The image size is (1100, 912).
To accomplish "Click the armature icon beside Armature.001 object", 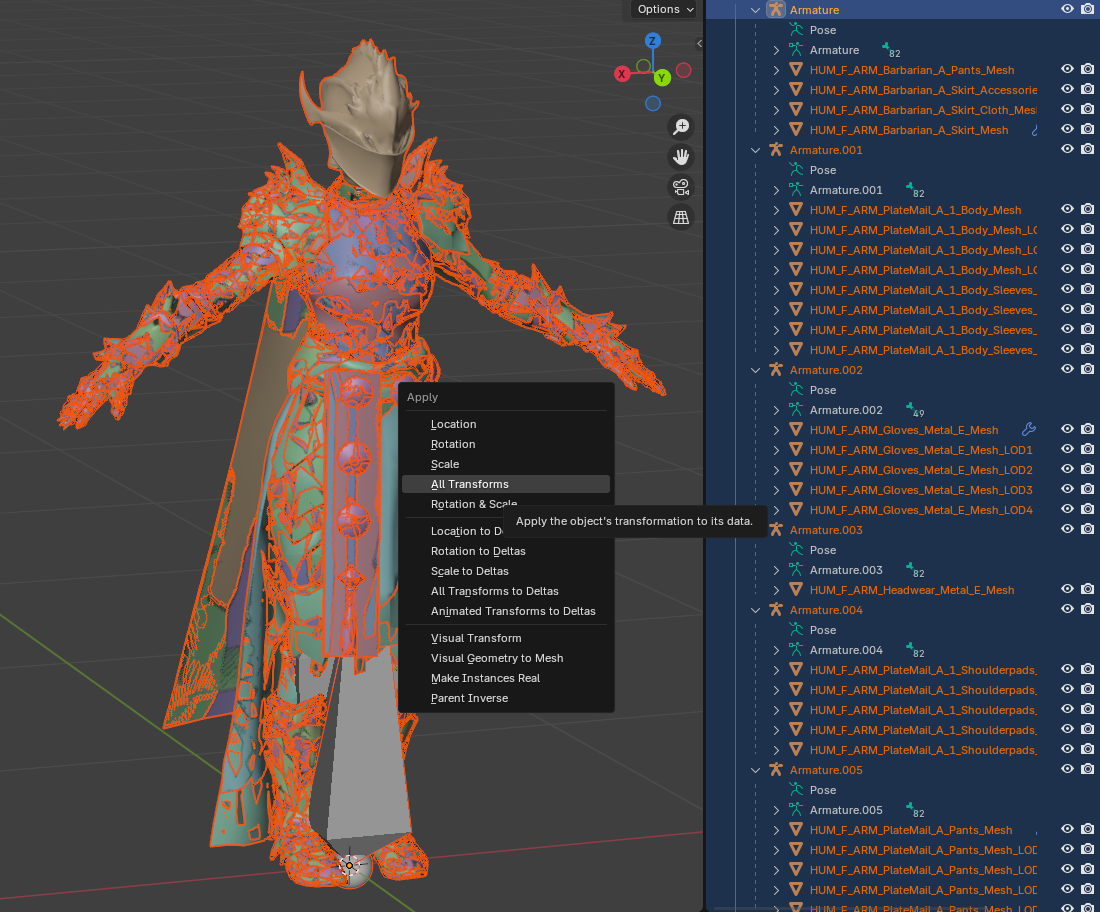I will (x=775, y=149).
